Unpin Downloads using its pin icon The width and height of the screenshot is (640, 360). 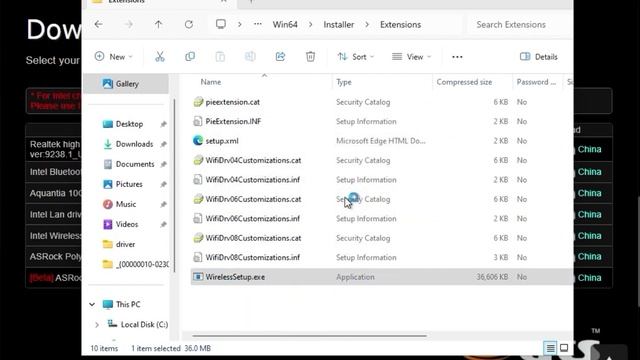click(163, 144)
